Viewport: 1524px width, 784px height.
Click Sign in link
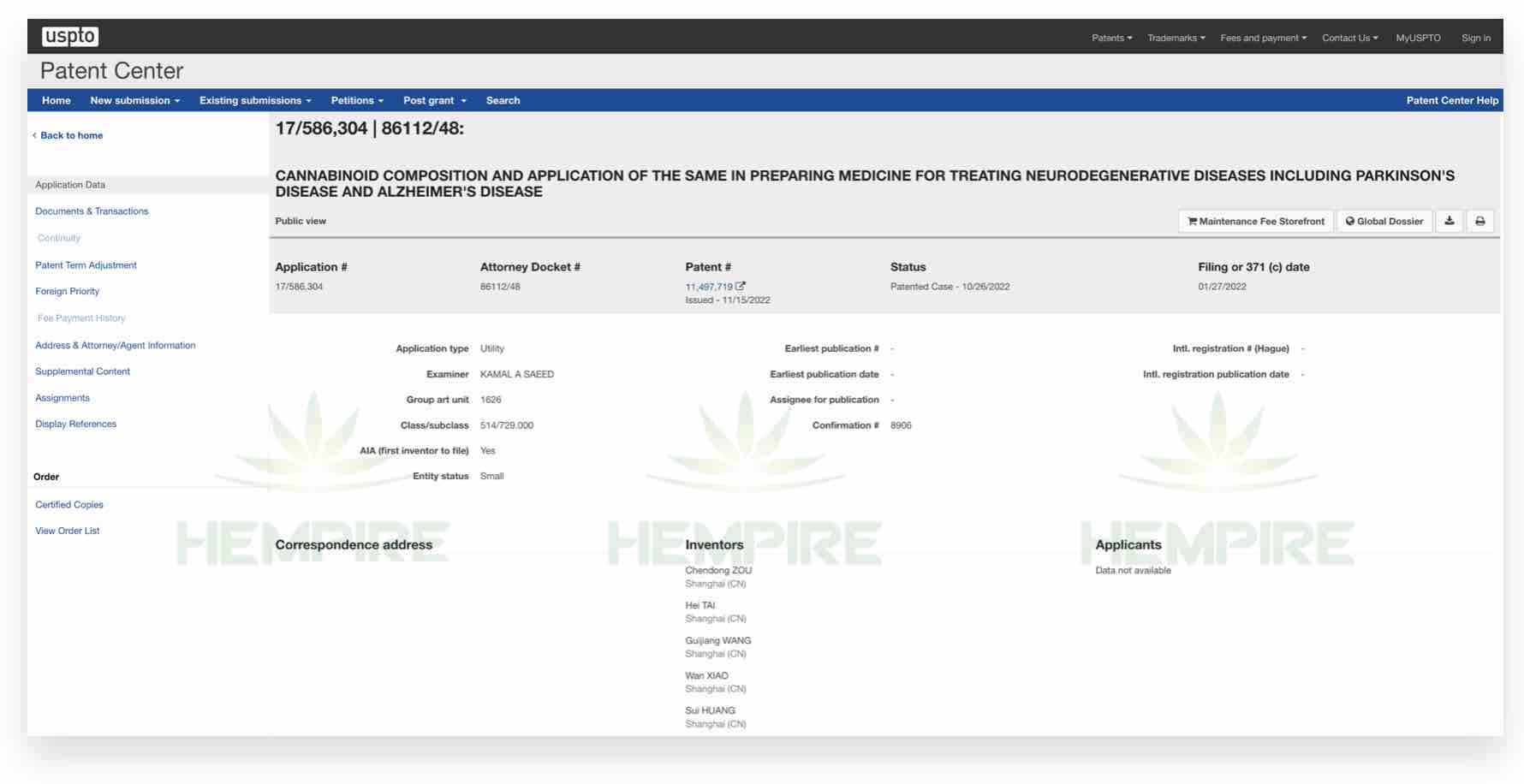(1475, 38)
